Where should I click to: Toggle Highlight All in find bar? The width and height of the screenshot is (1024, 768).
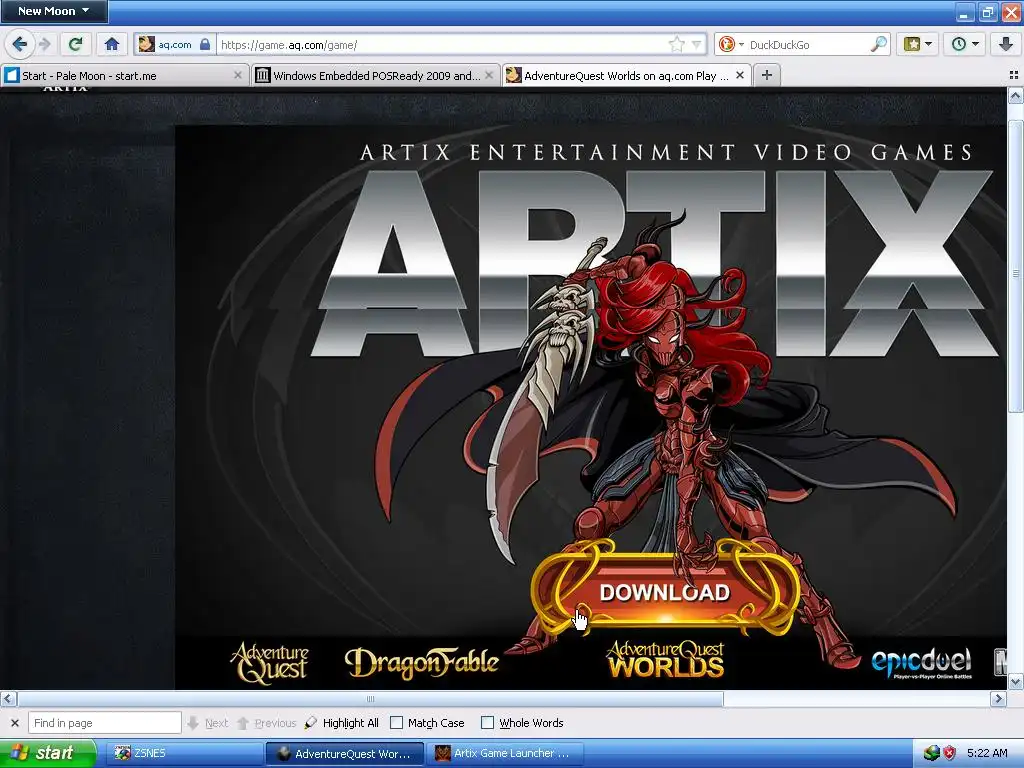(342, 723)
